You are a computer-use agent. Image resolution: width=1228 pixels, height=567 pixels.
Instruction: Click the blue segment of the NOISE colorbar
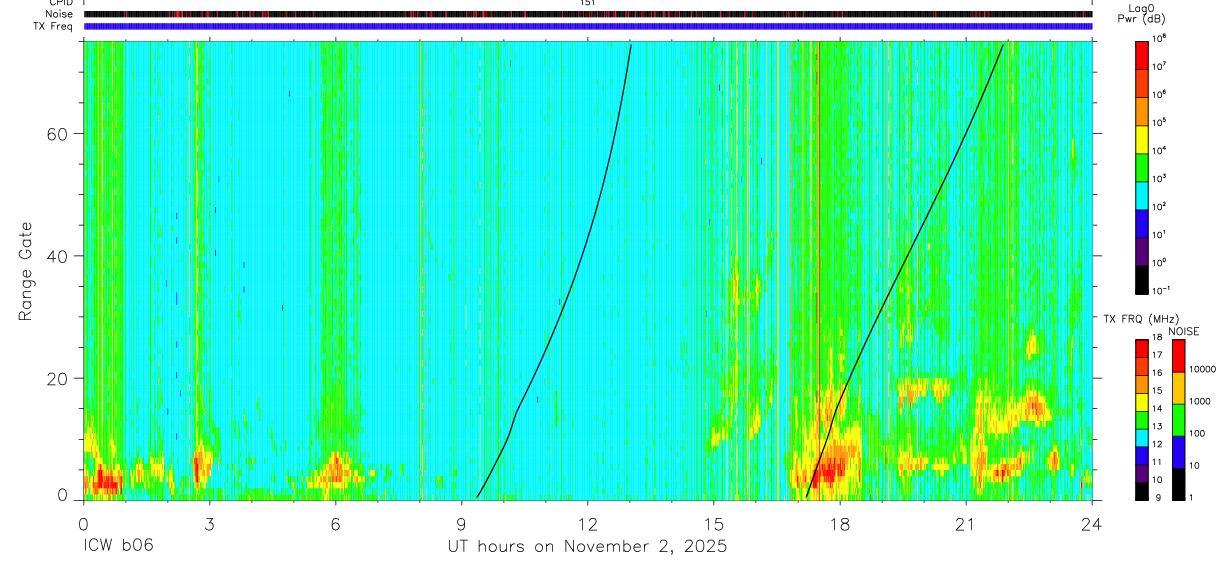[x=1178, y=452]
